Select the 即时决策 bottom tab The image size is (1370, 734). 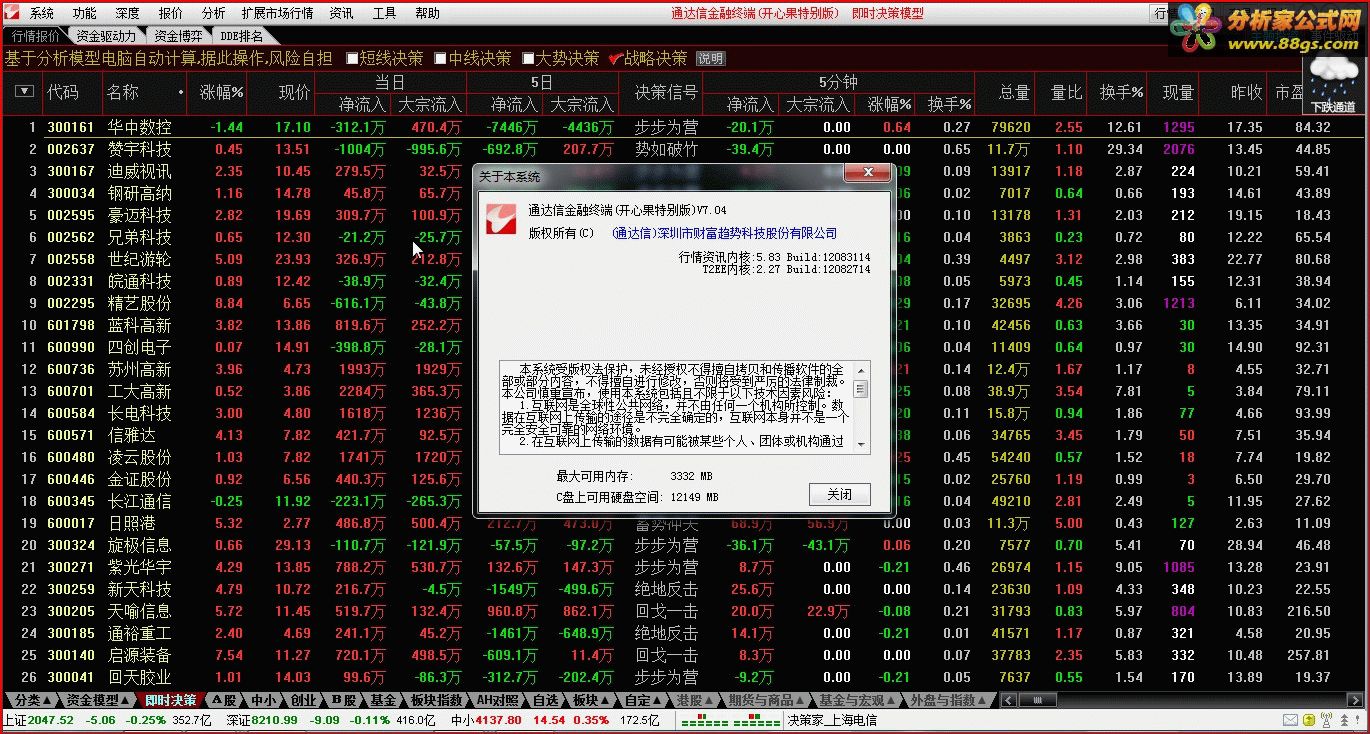pos(170,700)
